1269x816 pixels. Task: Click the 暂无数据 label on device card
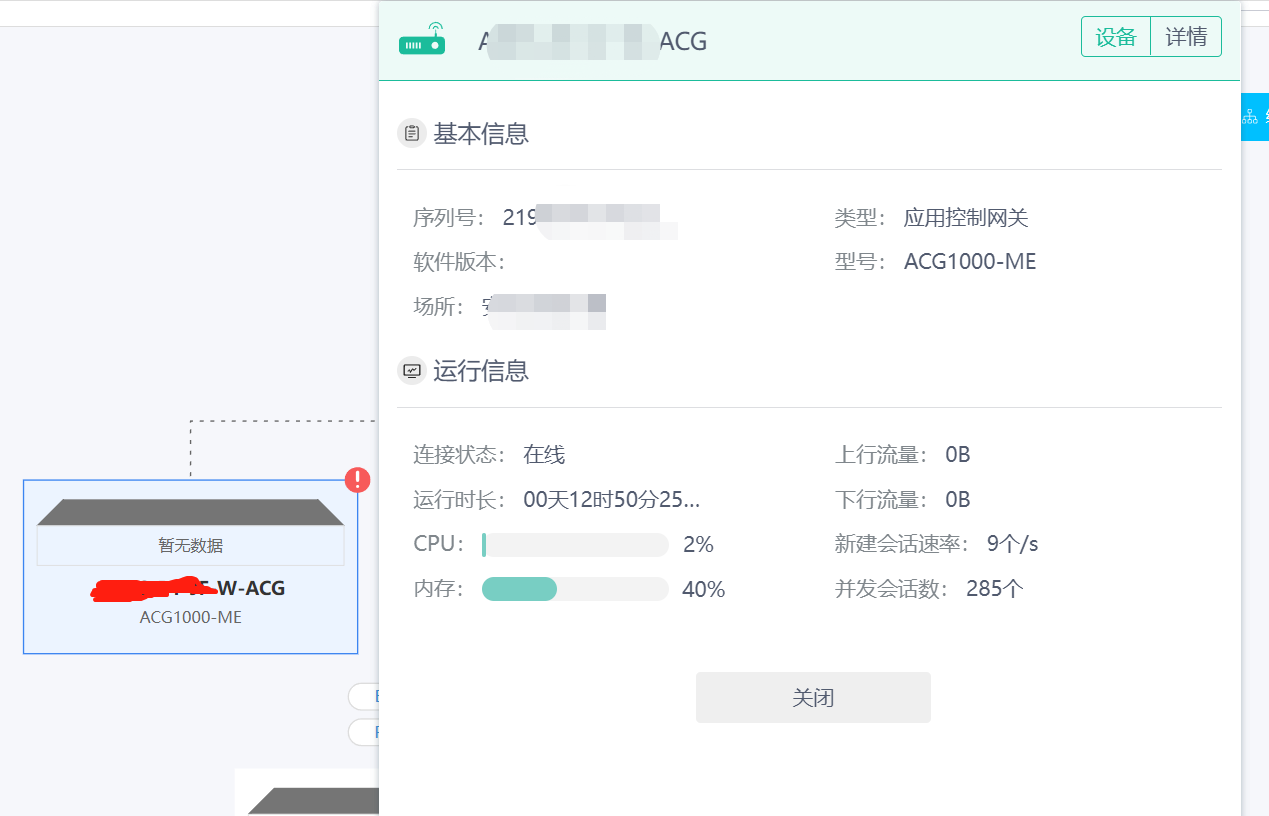[x=190, y=546]
